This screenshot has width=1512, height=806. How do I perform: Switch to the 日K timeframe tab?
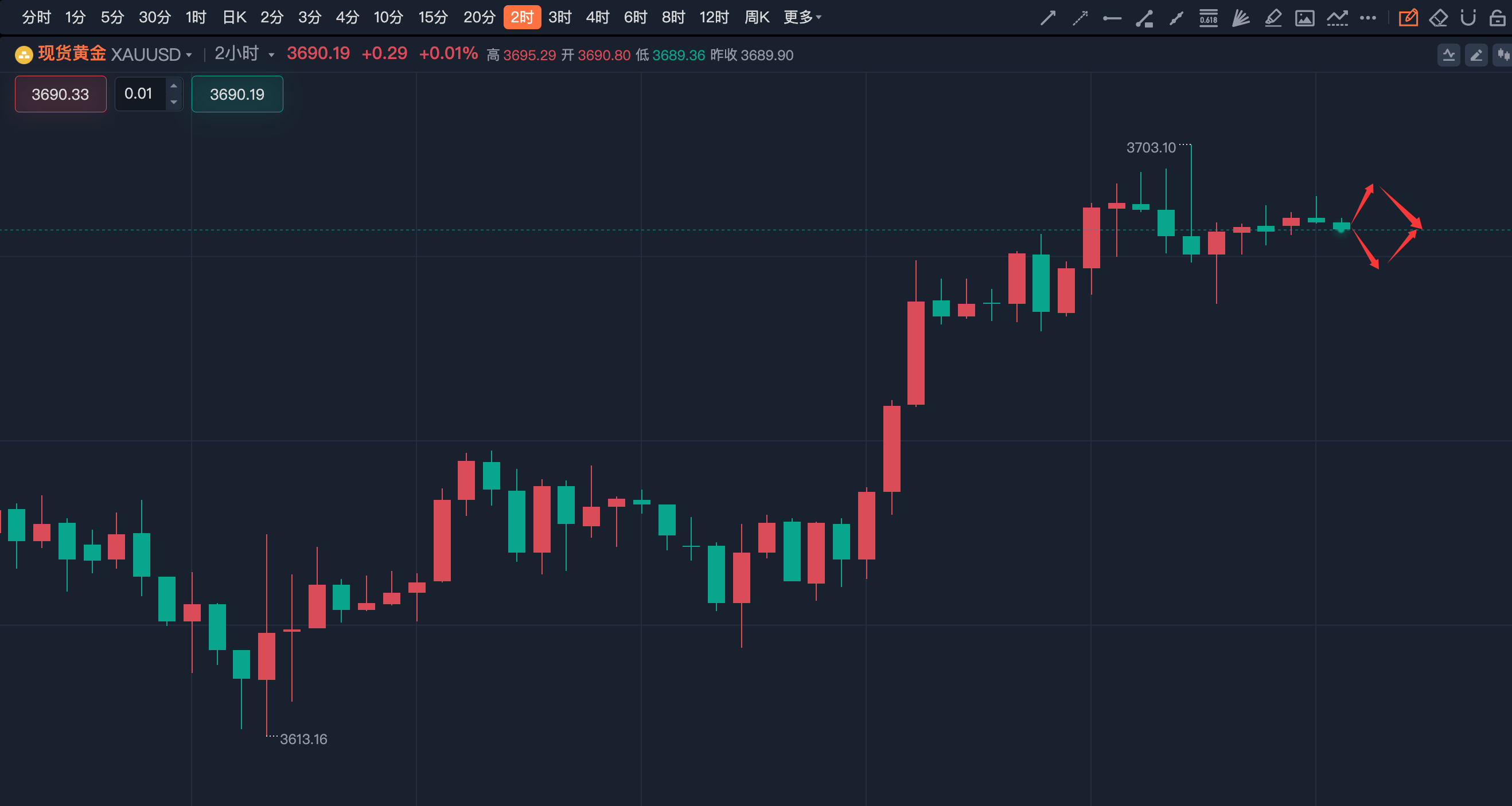(x=234, y=18)
